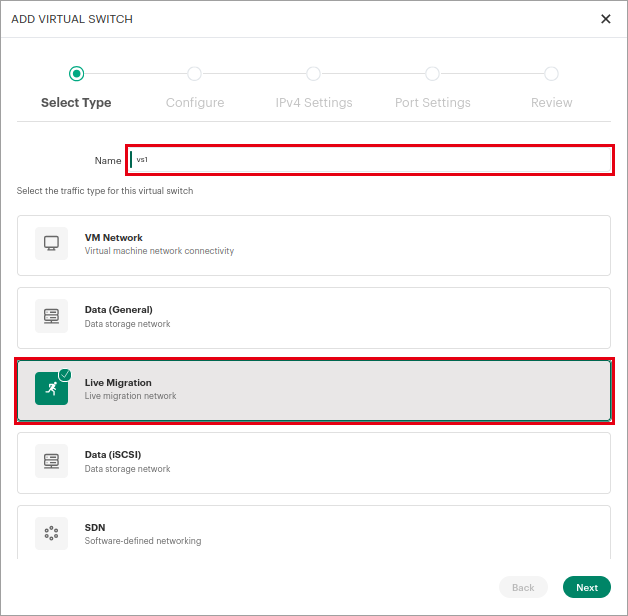
Task: Click the Review step label
Action: (552, 103)
